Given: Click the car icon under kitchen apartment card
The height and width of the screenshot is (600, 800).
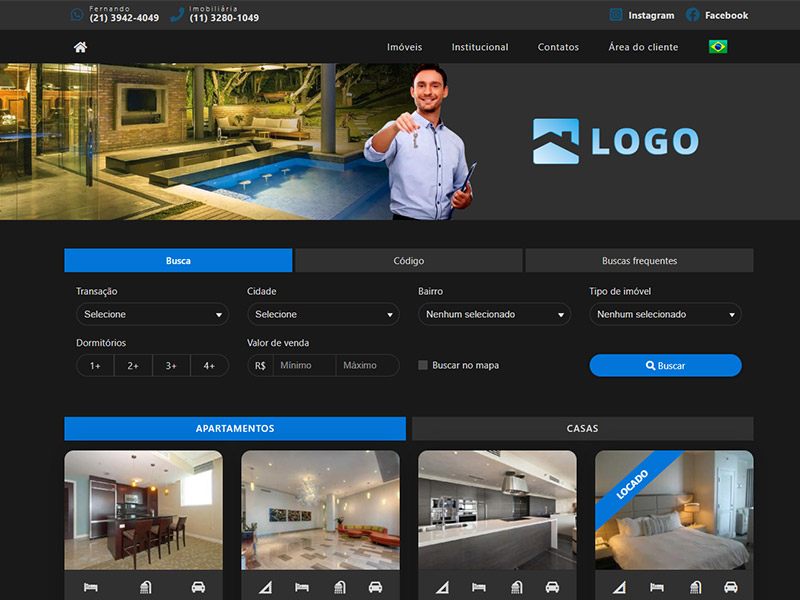Looking at the screenshot, I should [552, 587].
